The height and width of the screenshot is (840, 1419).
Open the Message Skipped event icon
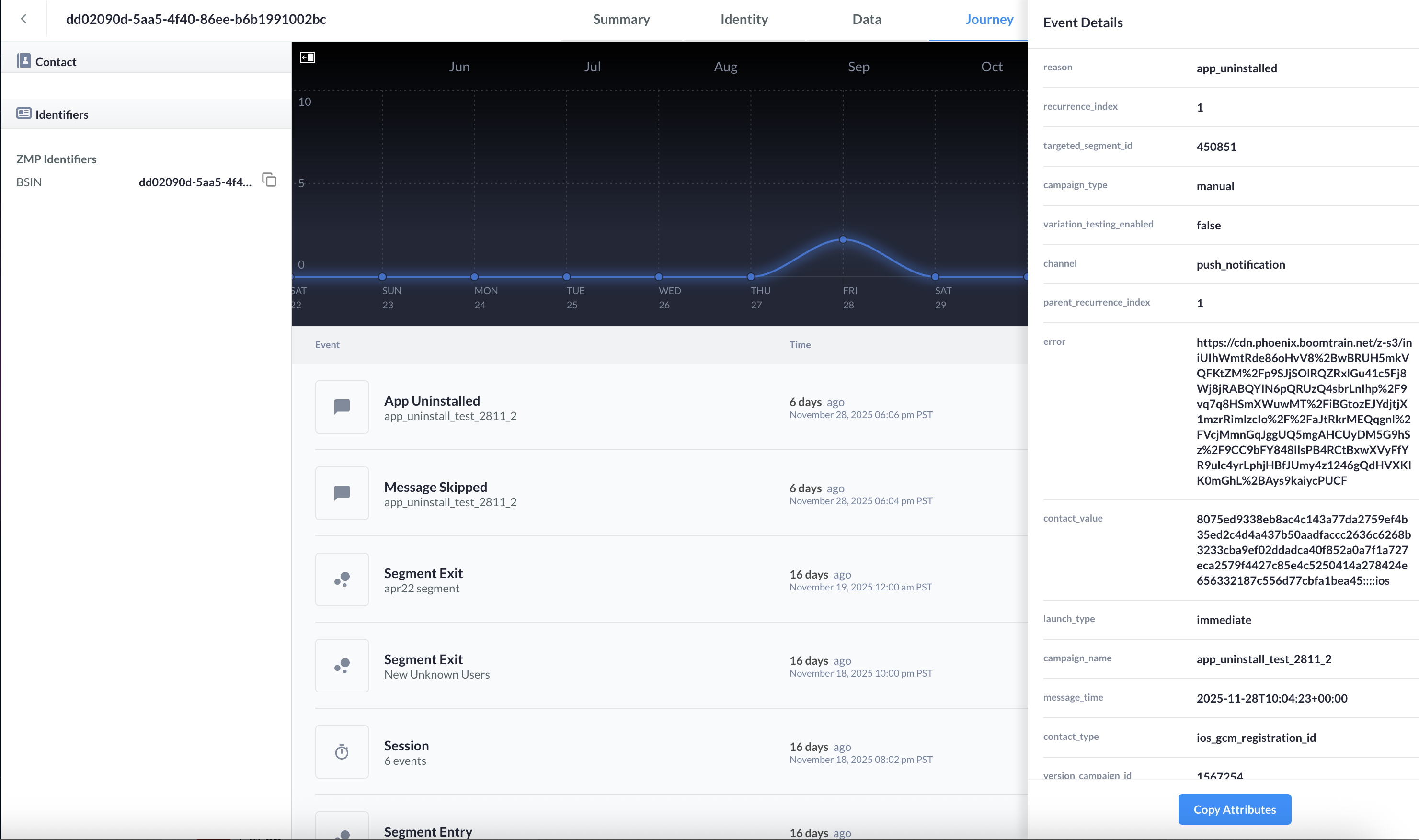pyautogui.click(x=342, y=493)
